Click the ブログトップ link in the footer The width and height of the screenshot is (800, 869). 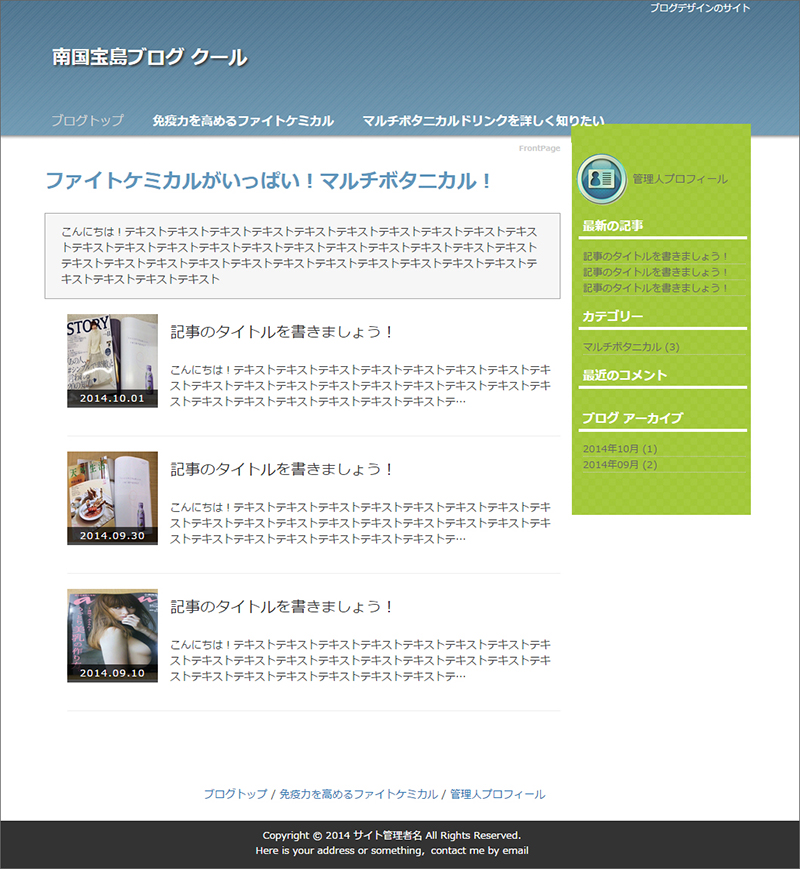(x=235, y=794)
